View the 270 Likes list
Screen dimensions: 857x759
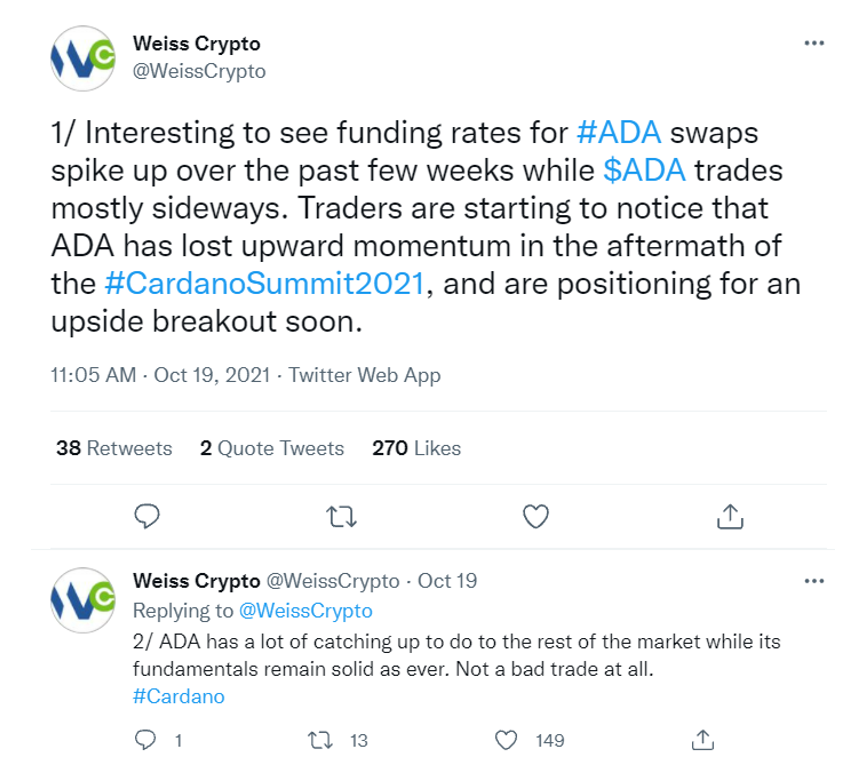(416, 448)
